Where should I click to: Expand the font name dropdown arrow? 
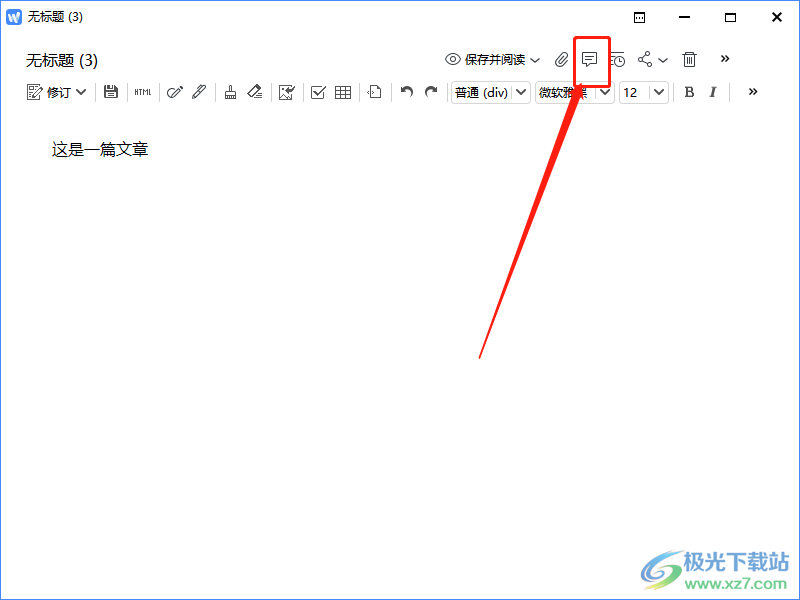605,92
